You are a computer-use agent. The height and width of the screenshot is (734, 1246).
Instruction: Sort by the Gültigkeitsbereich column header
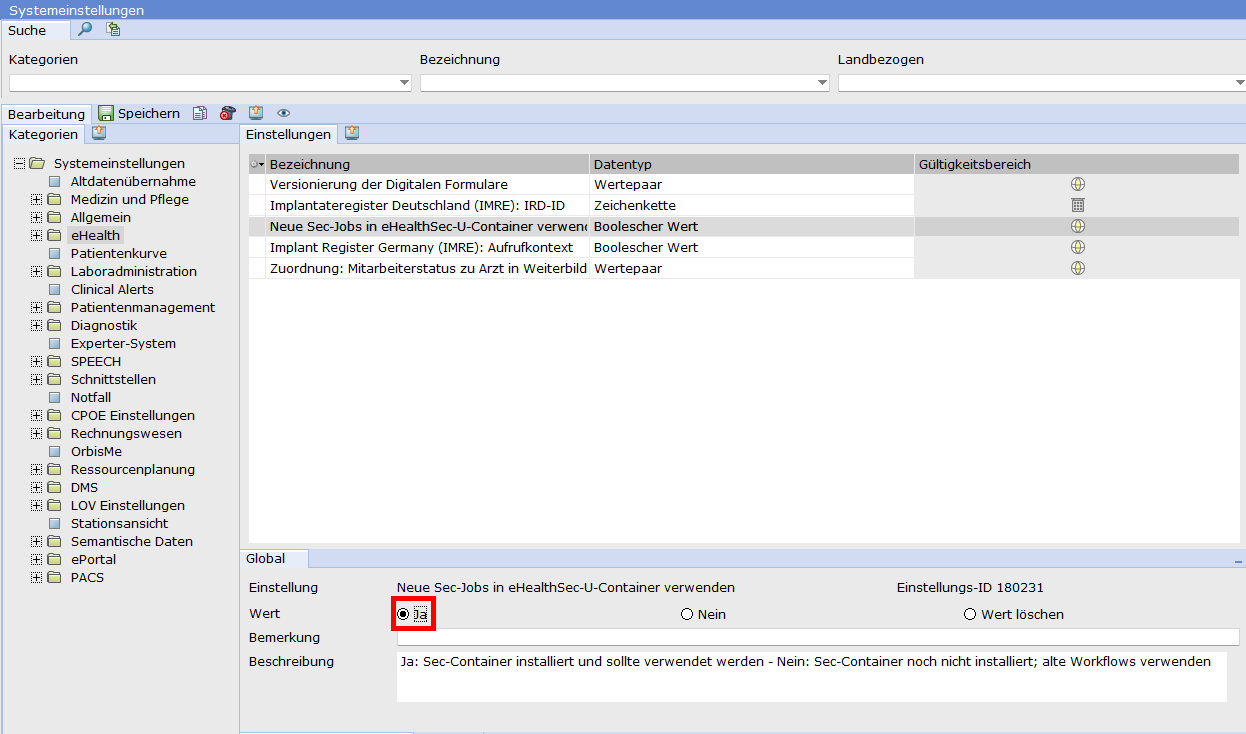coord(1076,164)
